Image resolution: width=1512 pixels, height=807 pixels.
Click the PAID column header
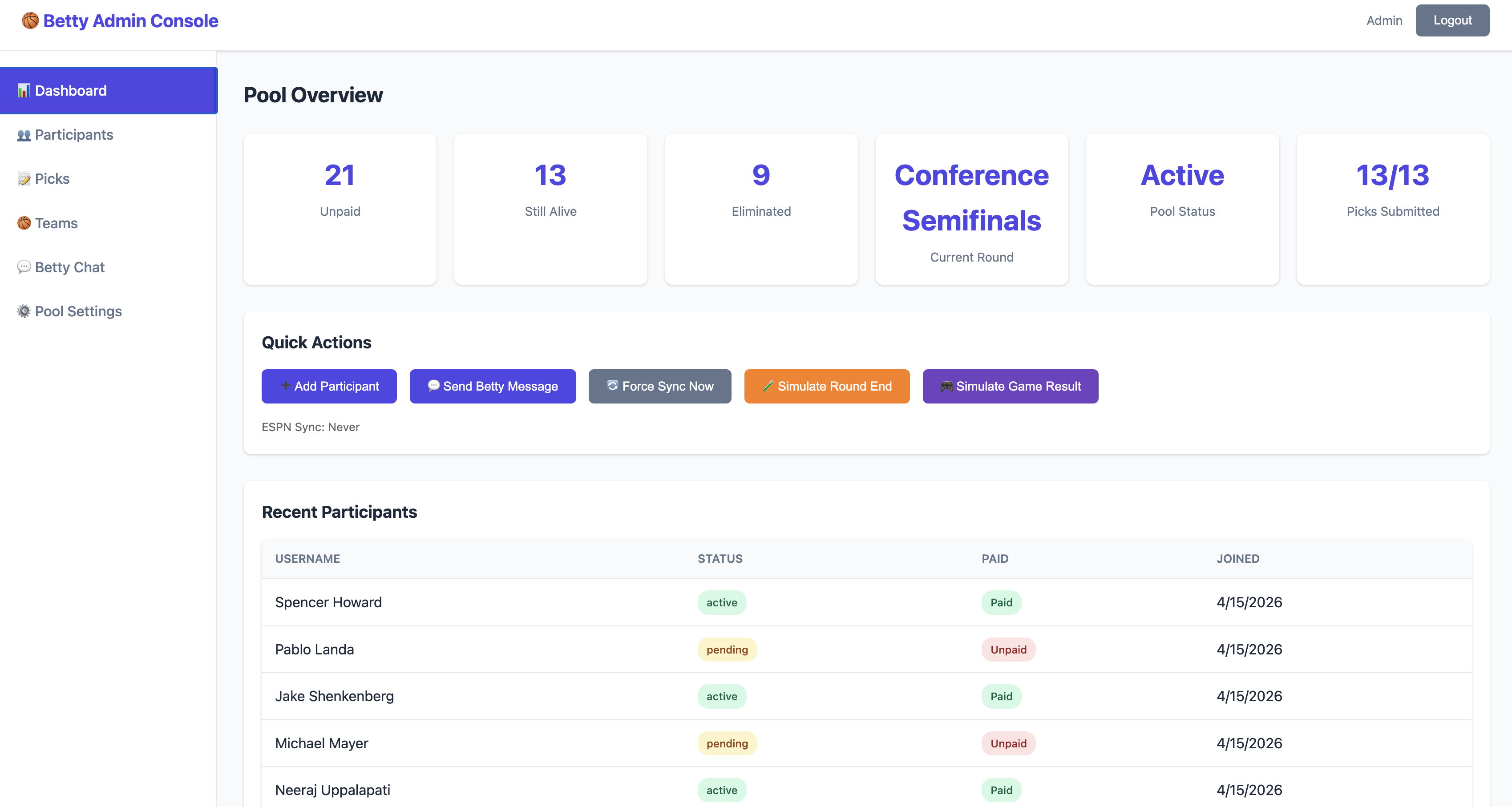pos(995,559)
